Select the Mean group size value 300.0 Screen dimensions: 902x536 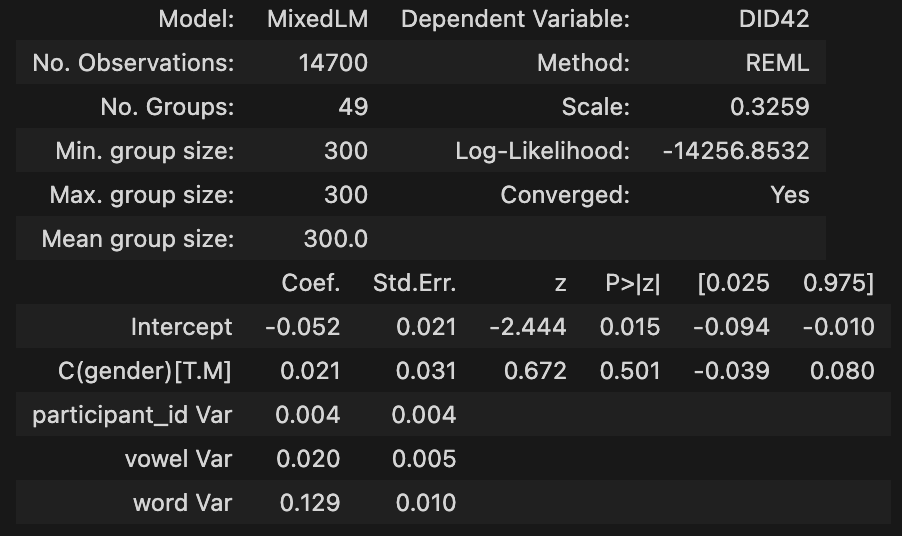(336, 239)
